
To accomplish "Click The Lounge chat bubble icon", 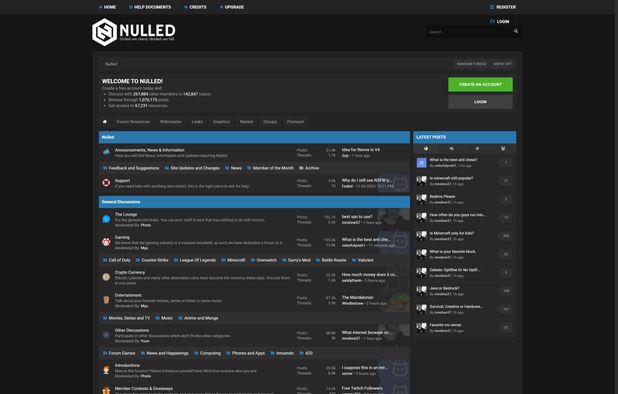I will tap(106, 219).
